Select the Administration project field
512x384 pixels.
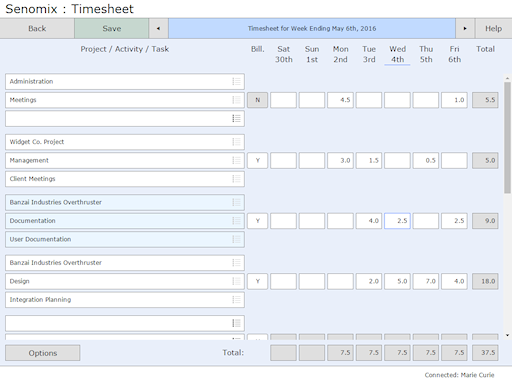(125, 81)
